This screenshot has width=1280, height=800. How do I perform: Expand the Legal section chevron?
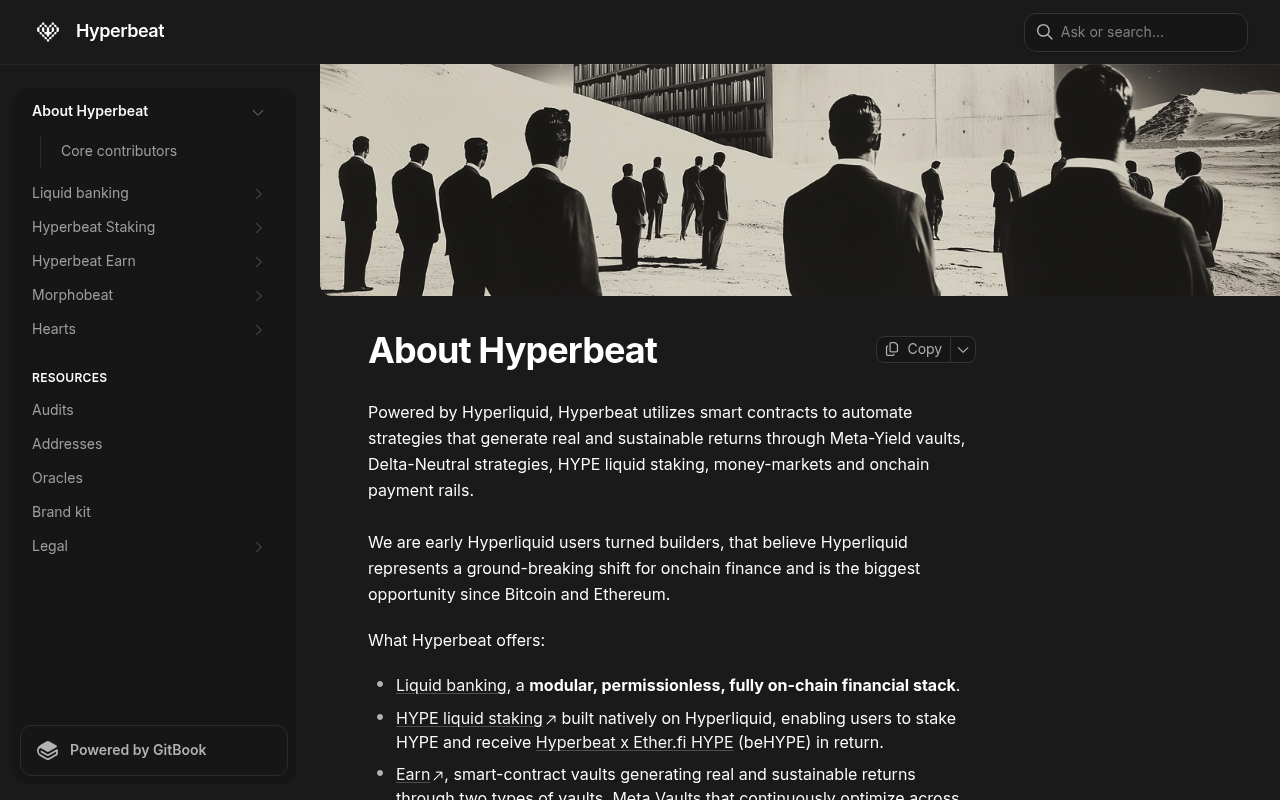coord(258,547)
